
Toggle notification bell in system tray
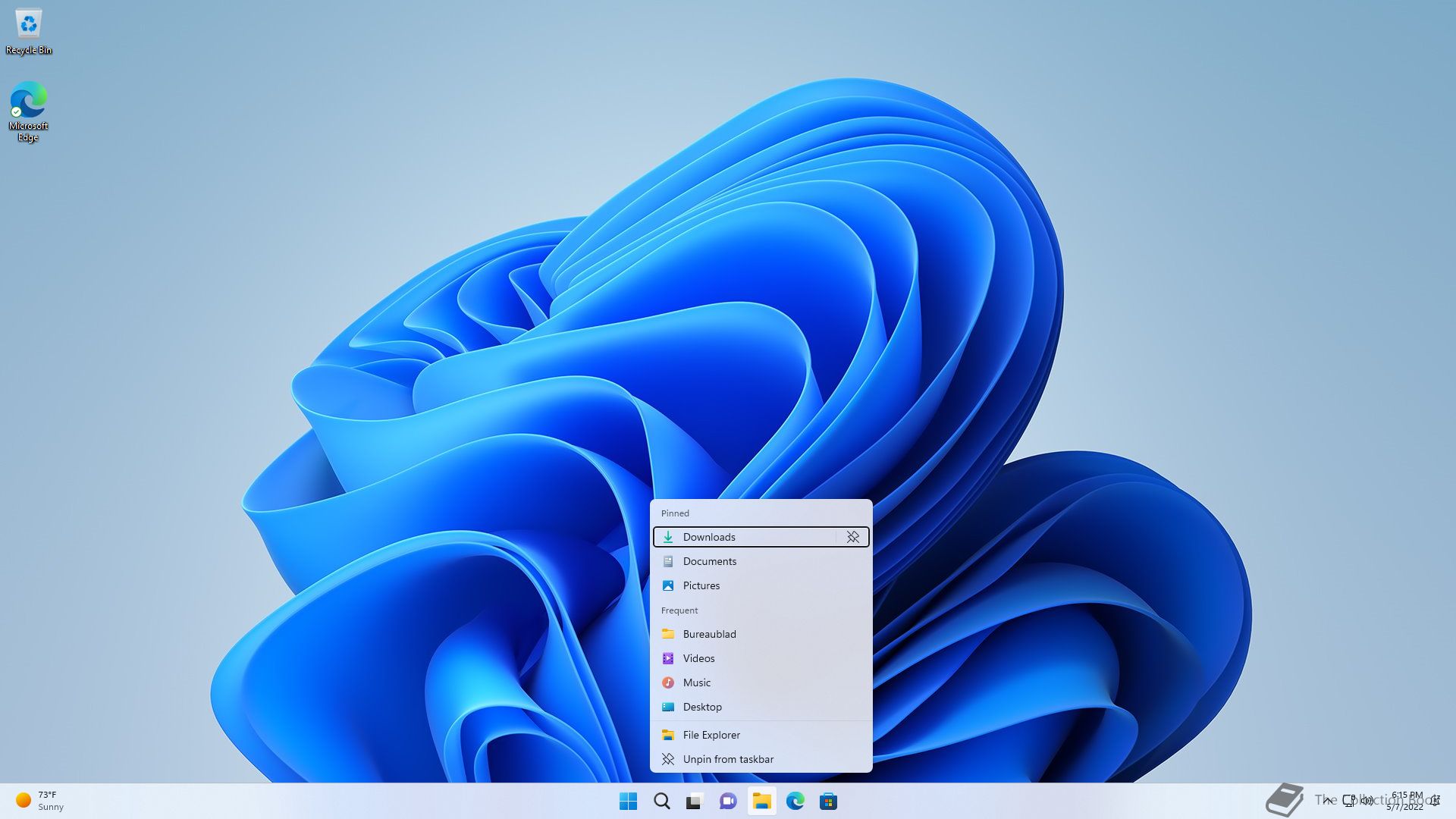[1435, 800]
